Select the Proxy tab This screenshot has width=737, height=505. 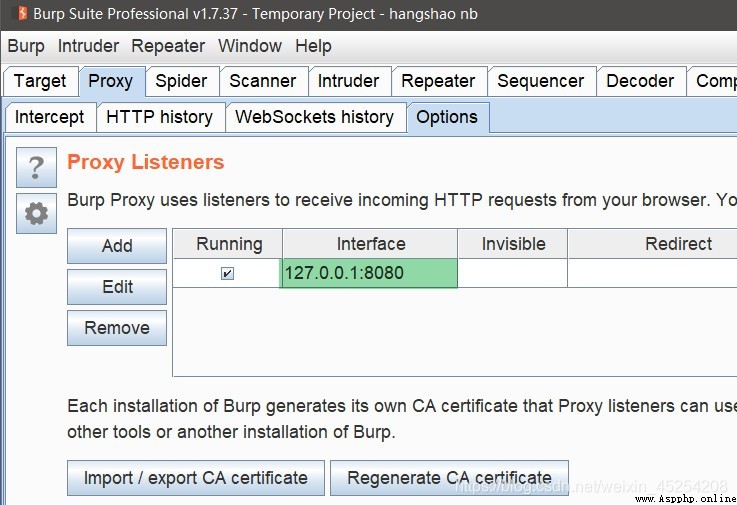tap(111, 81)
